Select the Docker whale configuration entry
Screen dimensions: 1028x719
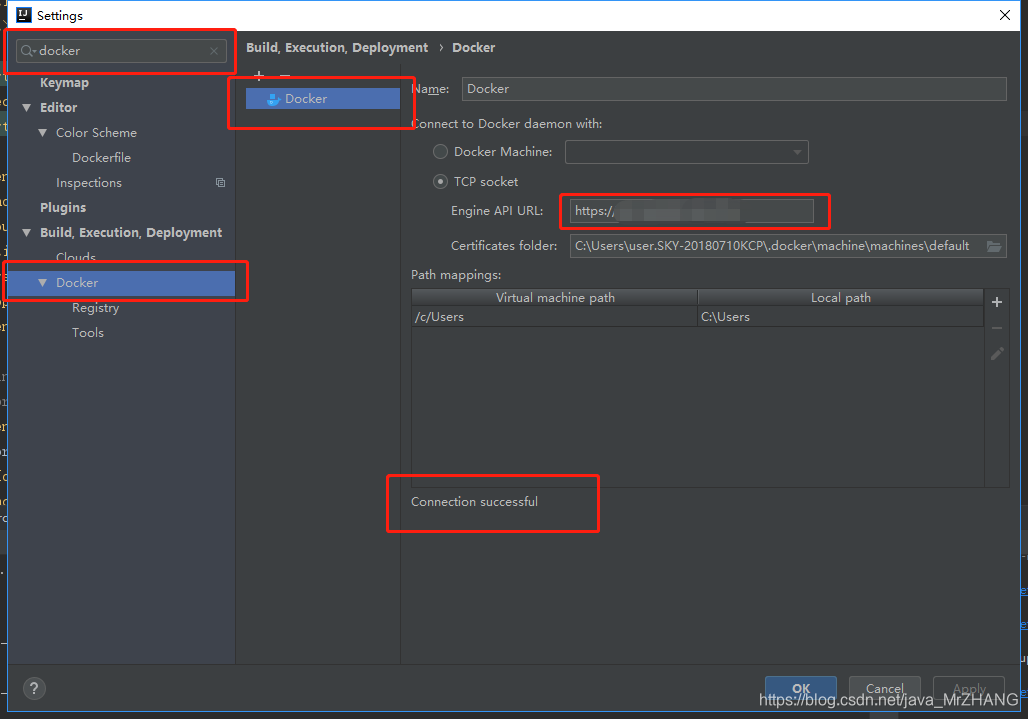(x=323, y=98)
